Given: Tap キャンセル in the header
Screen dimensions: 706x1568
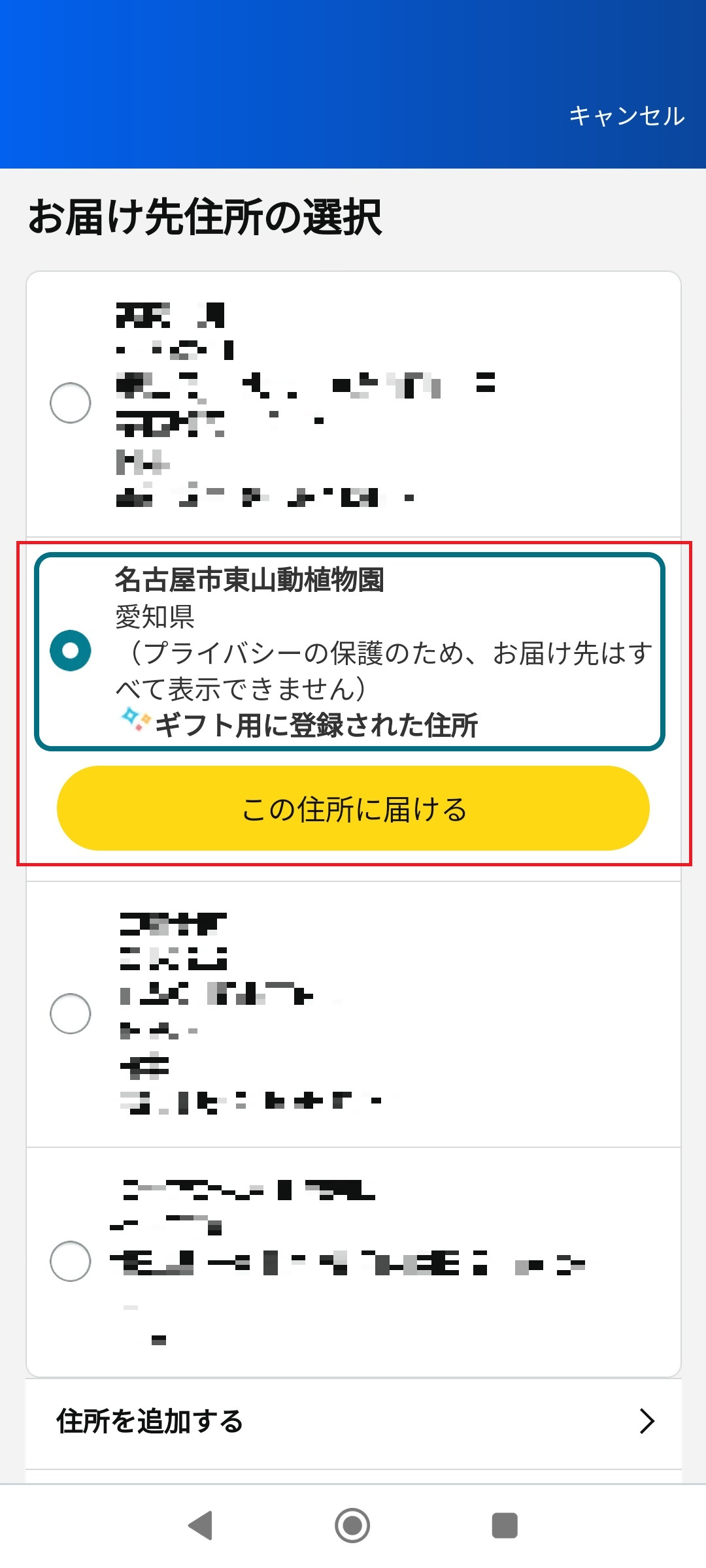Looking at the screenshot, I should point(626,116).
